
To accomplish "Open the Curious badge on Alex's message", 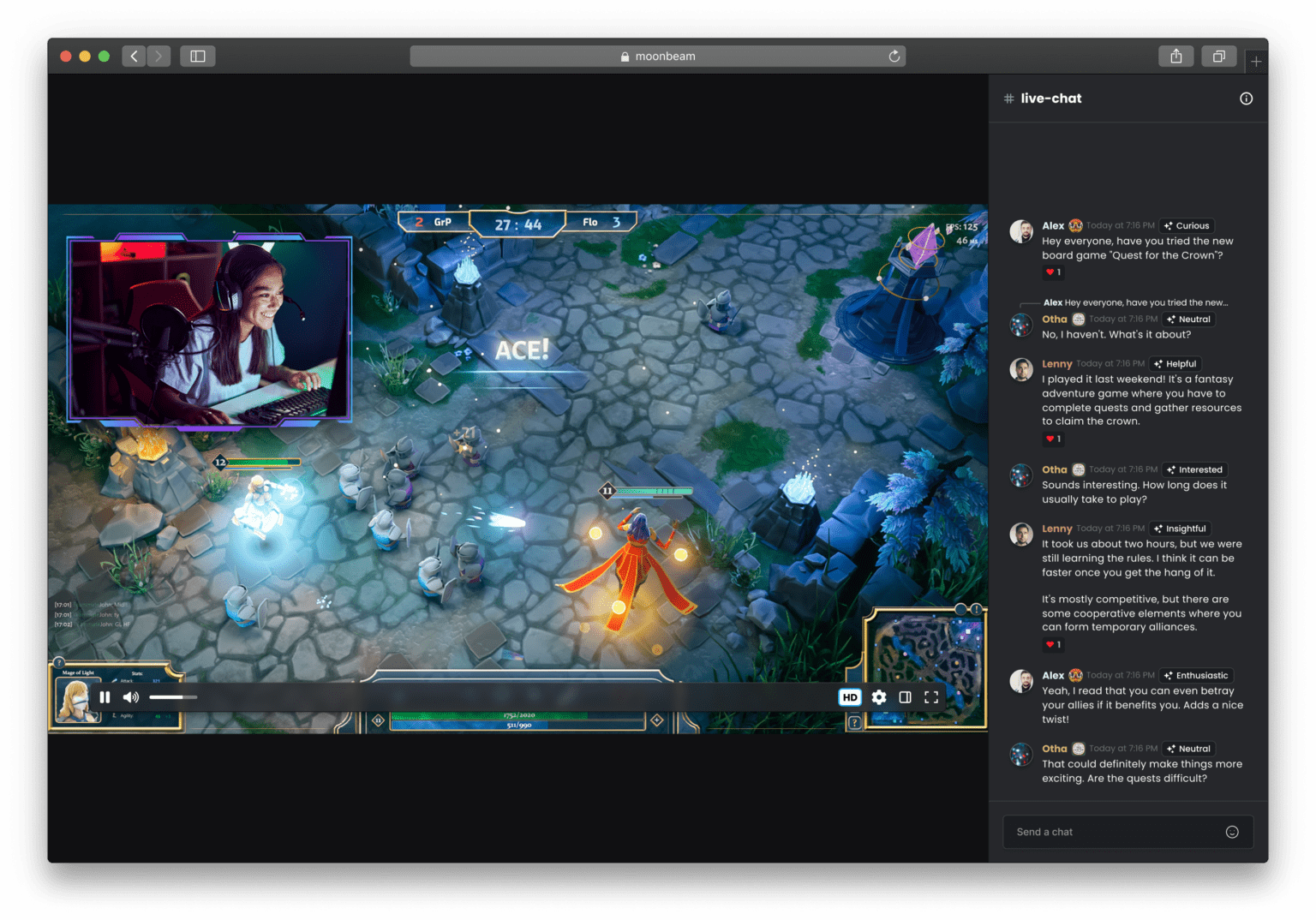I will tap(1187, 225).
